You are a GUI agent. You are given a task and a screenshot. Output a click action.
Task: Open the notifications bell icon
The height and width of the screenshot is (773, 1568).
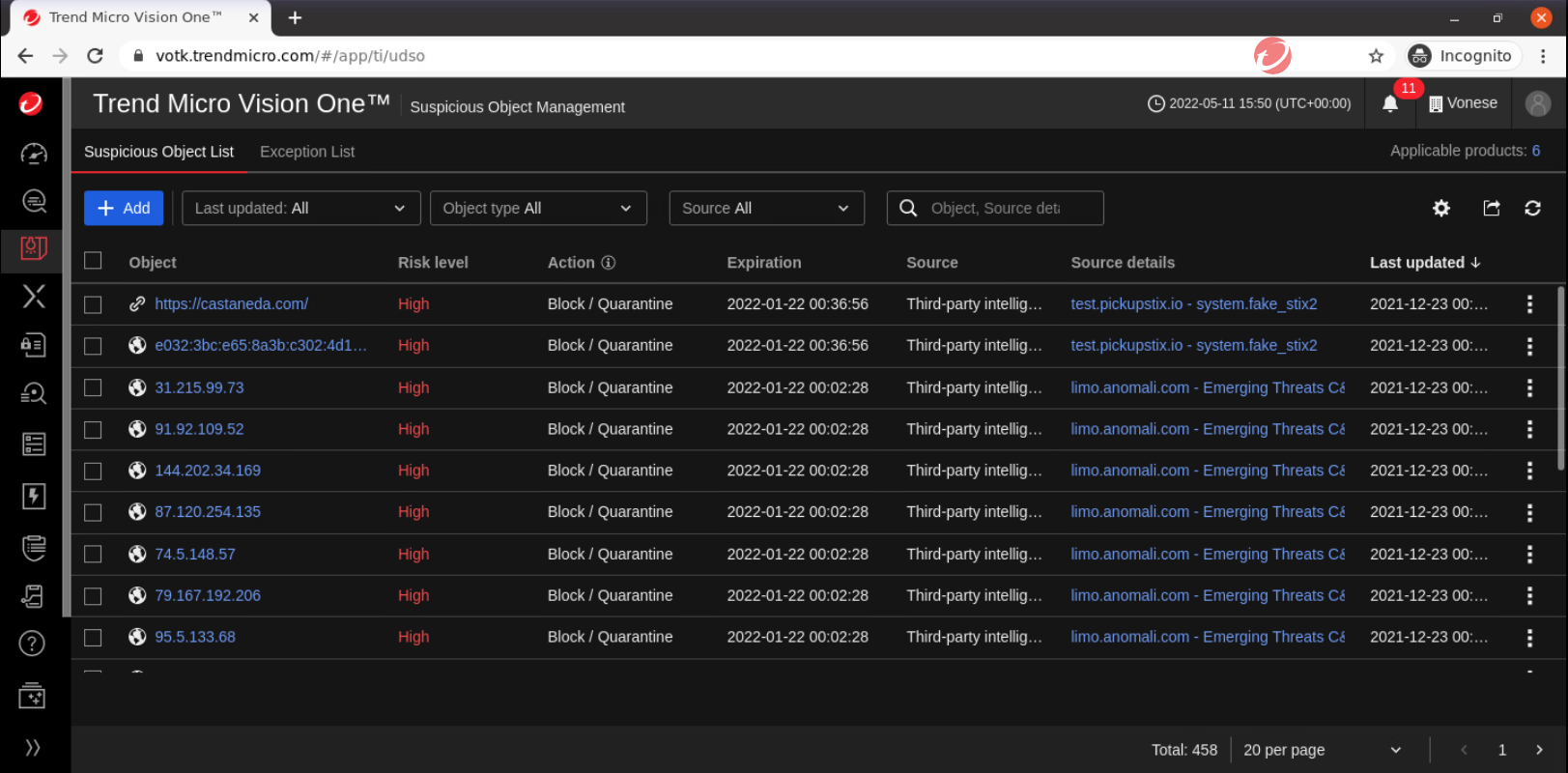(1389, 104)
